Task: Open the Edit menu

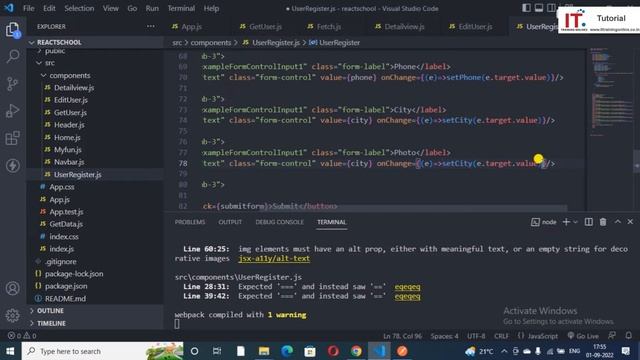Action: (x=49, y=8)
